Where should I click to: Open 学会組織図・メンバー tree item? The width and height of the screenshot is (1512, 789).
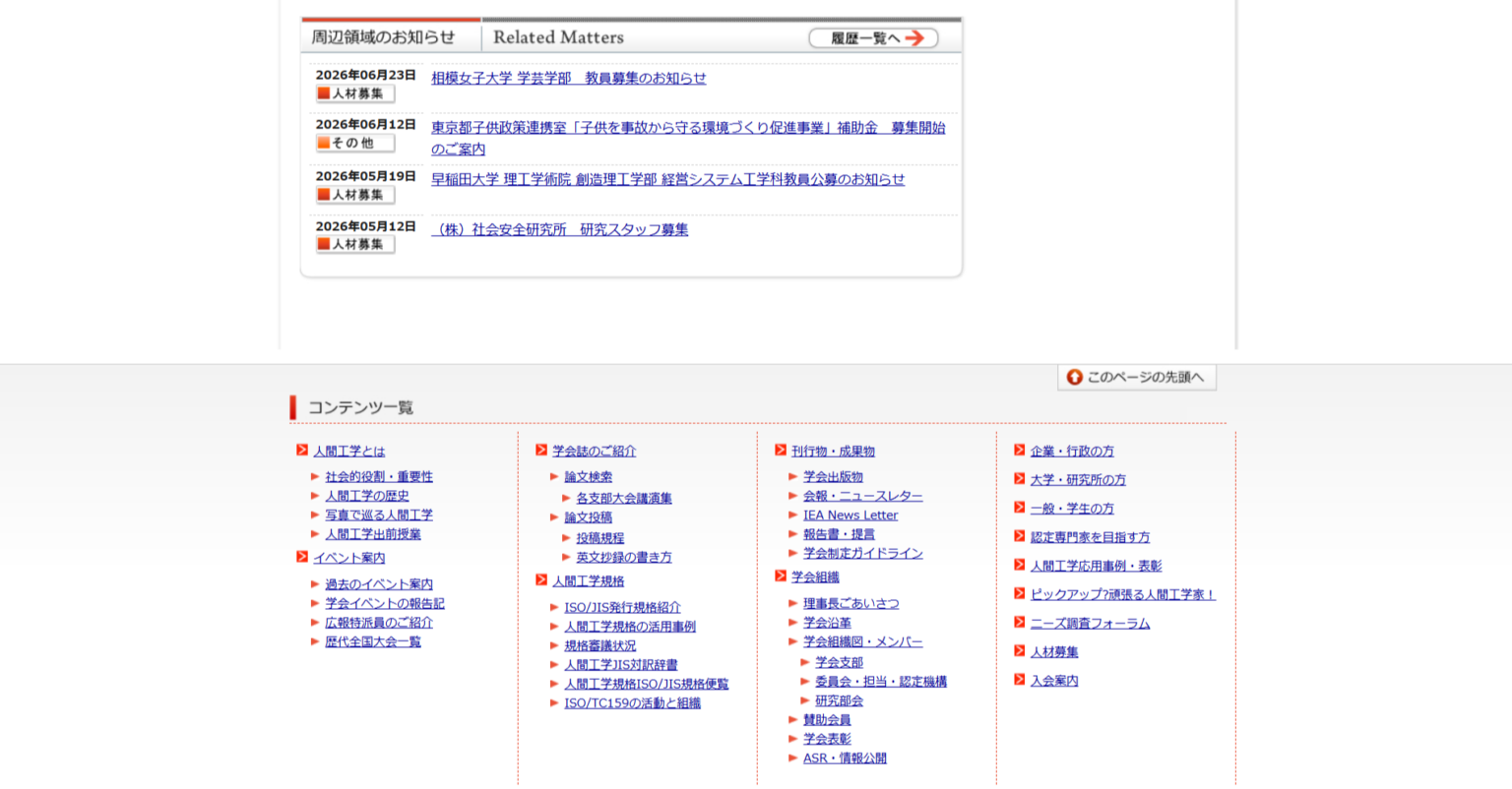click(862, 642)
